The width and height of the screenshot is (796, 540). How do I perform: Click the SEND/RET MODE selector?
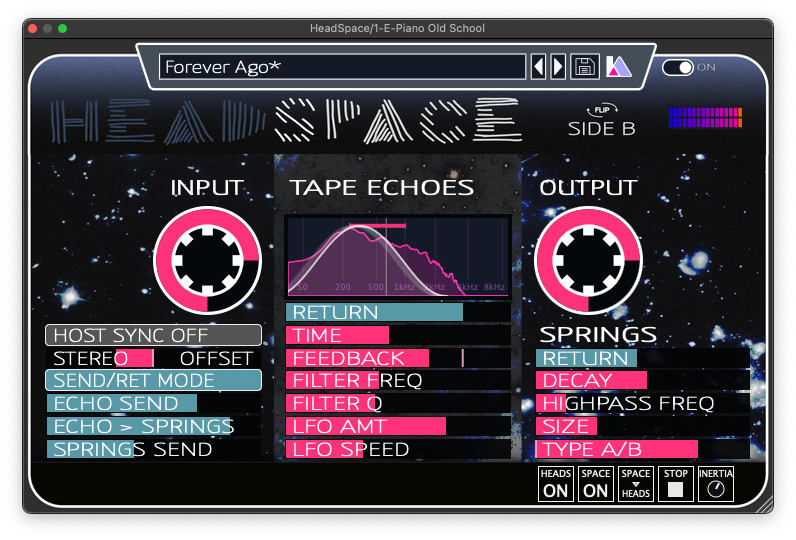click(x=153, y=380)
